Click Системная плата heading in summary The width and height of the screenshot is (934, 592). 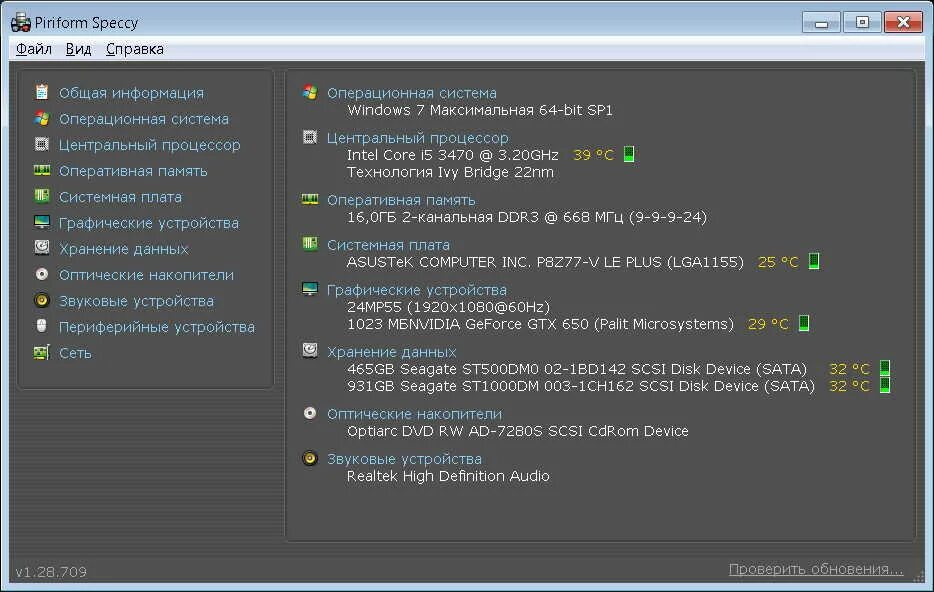tap(388, 245)
